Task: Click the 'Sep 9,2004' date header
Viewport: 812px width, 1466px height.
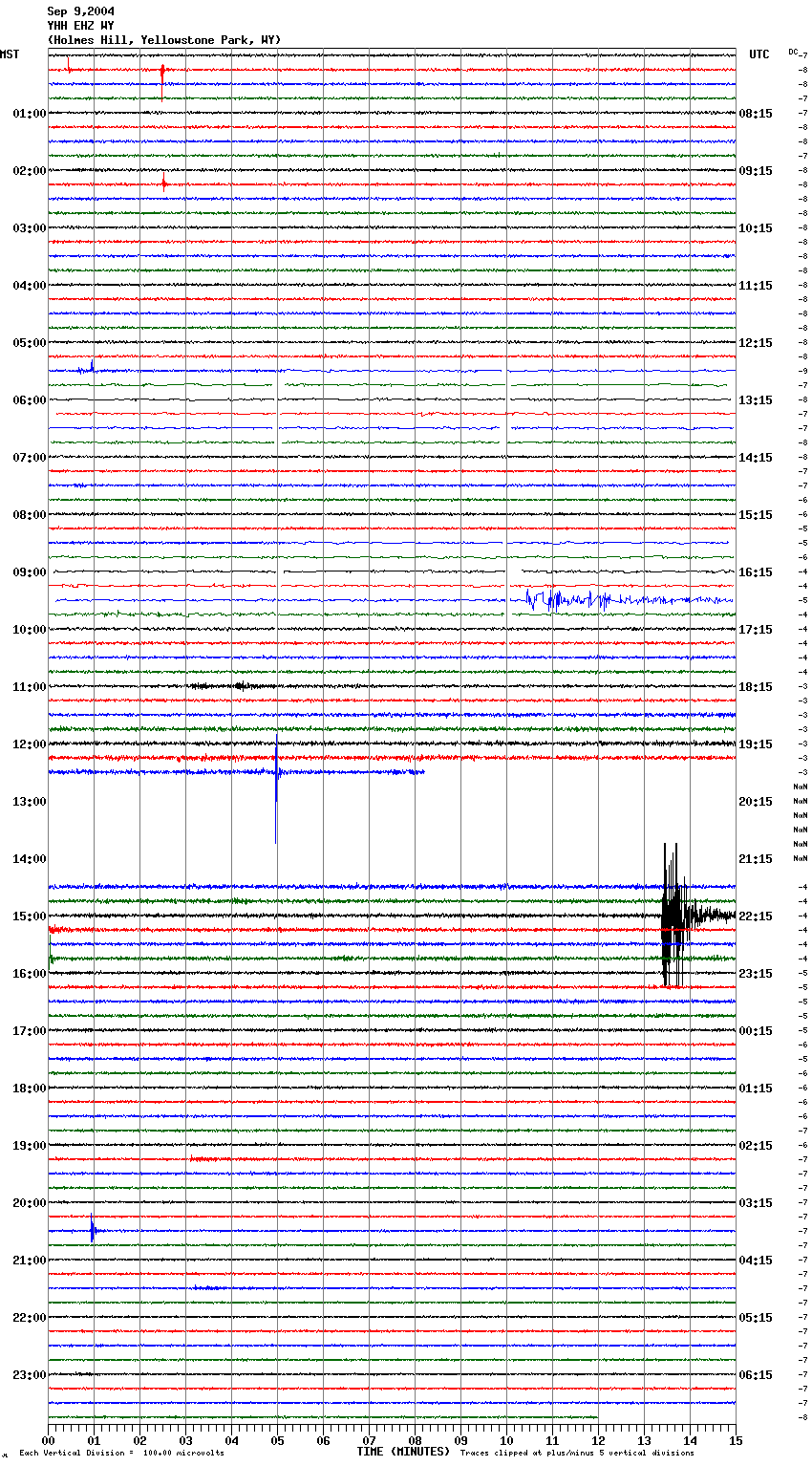Action: click(x=80, y=11)
